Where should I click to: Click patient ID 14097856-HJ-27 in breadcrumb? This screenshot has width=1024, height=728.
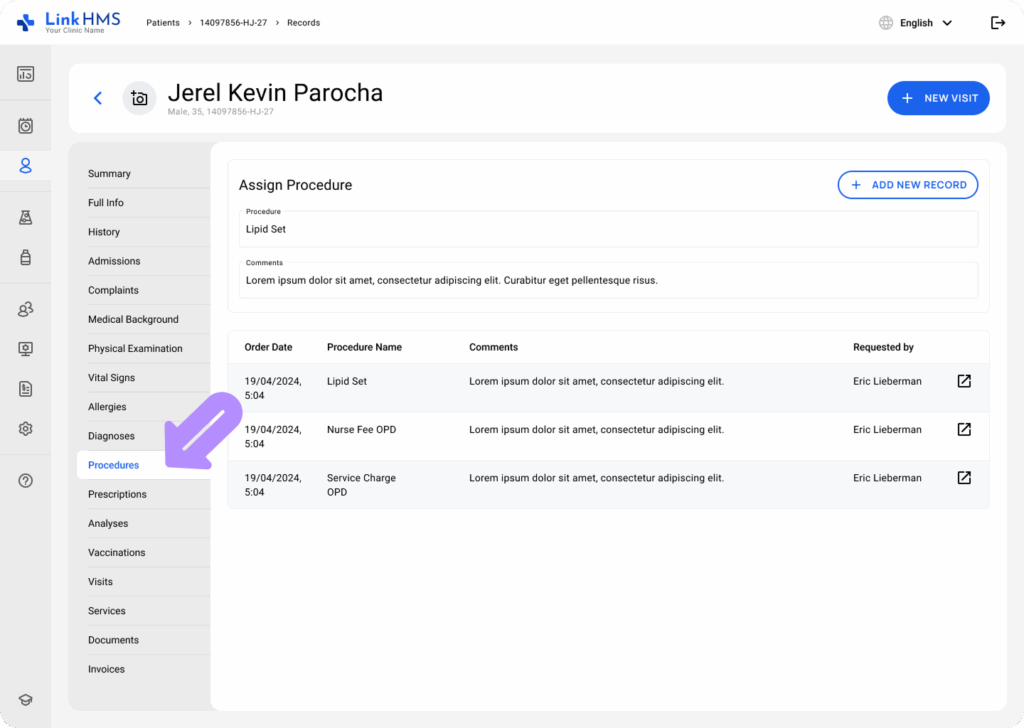pos(233,23)
